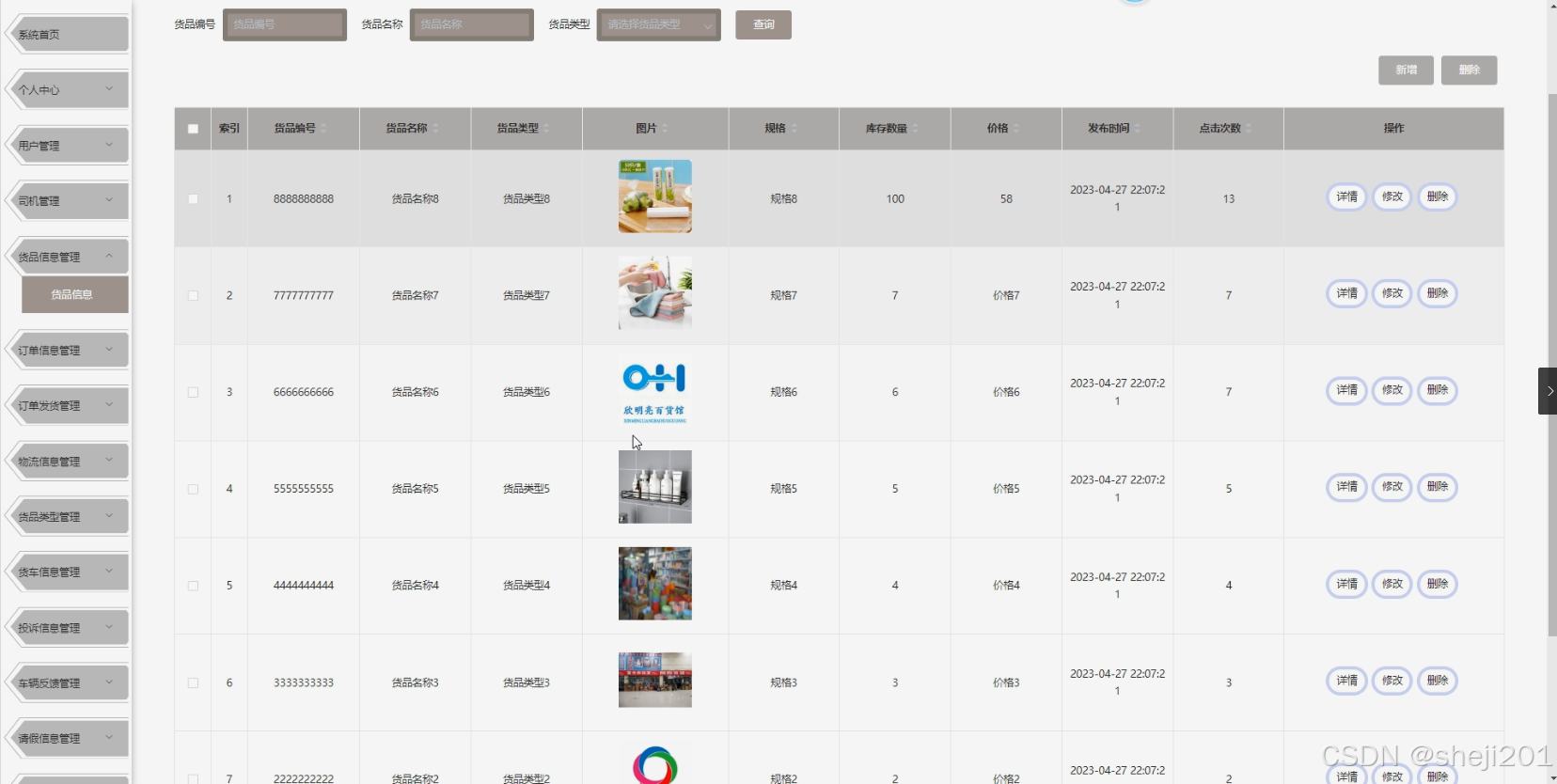Screen dimensions: 1557x784
Task: Sort the table by 点击次数 column
Action: point(1250,129)
